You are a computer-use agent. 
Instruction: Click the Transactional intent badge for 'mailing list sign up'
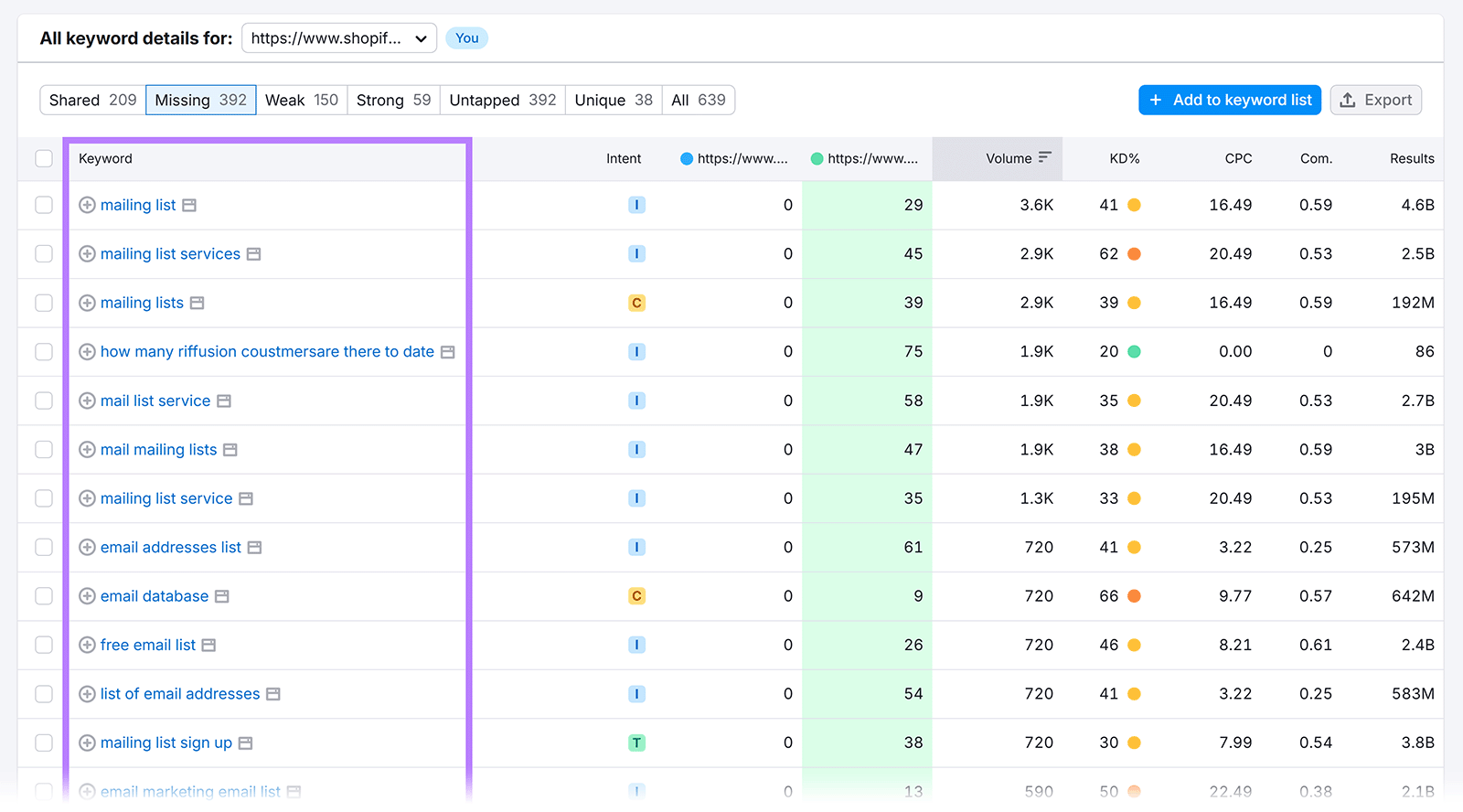coord(636,743)
